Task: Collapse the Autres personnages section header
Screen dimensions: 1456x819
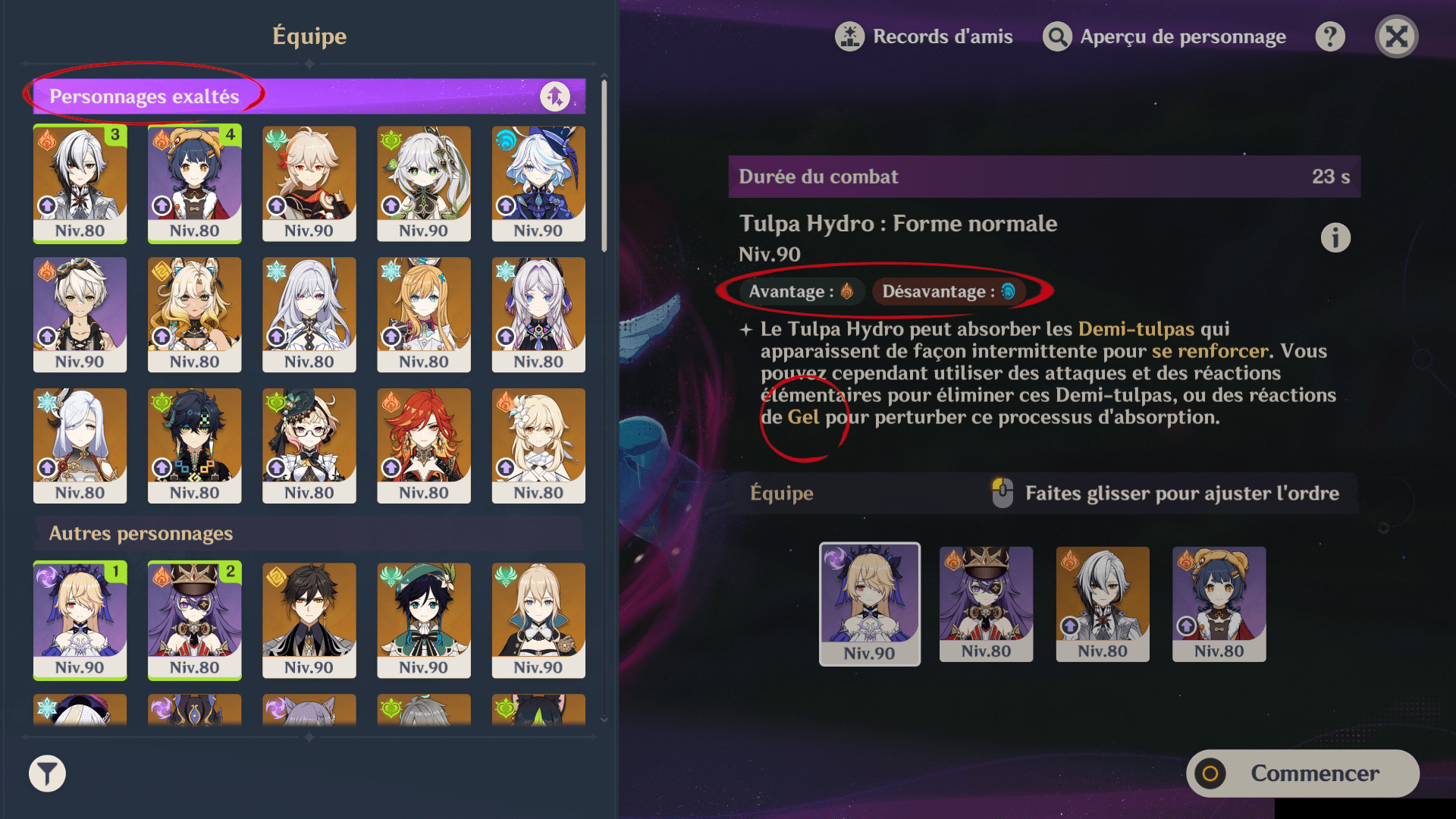Action: 309,533
